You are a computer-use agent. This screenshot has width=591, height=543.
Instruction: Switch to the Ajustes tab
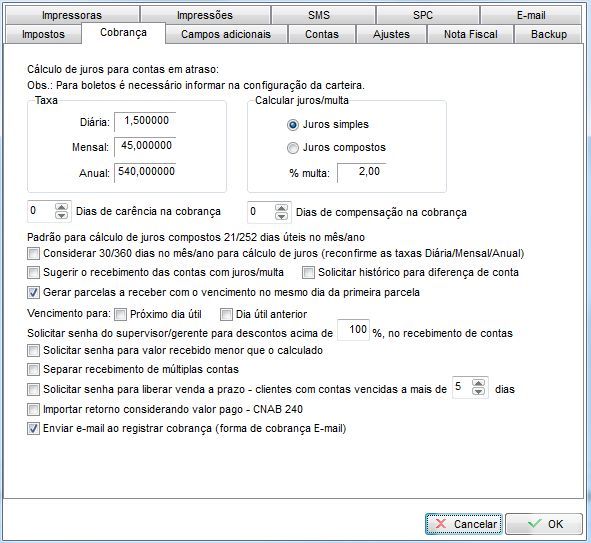pos(391,34)
